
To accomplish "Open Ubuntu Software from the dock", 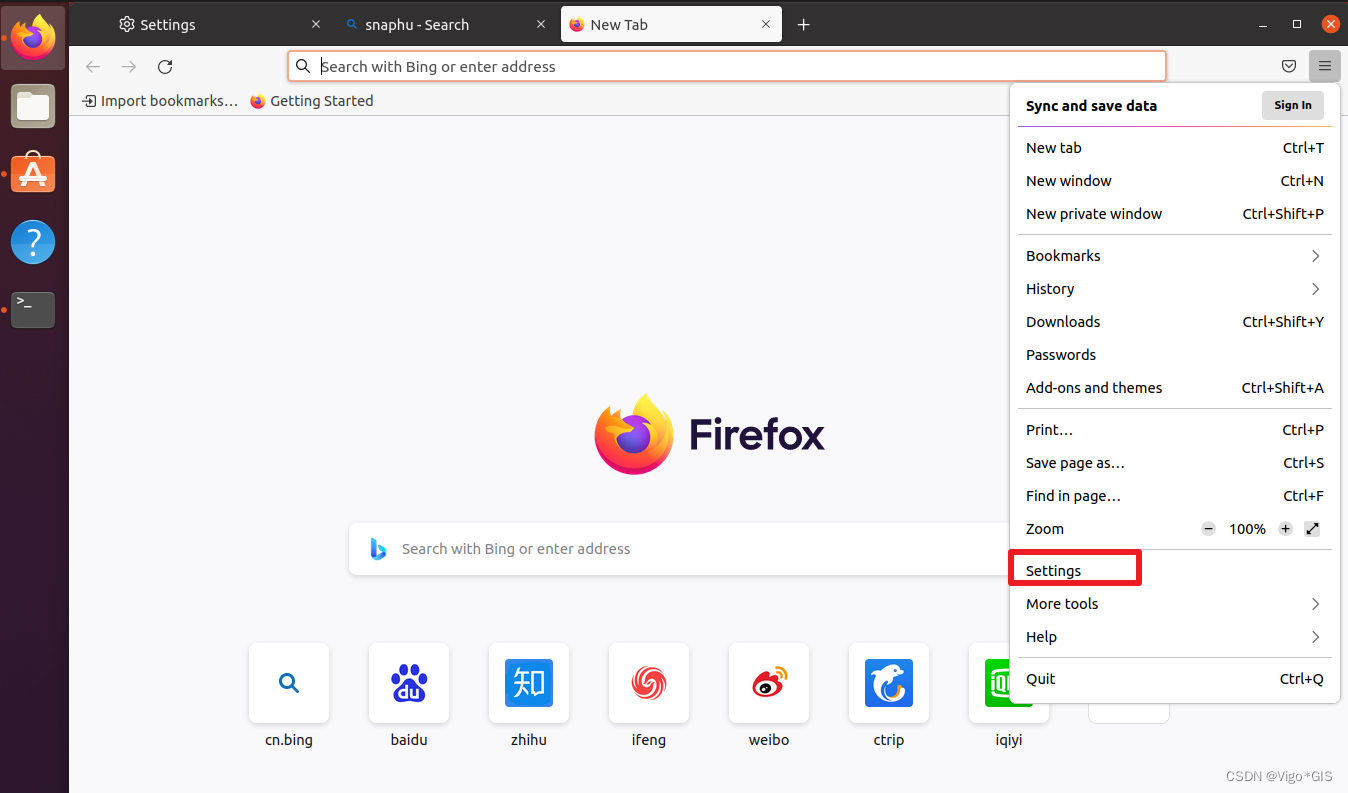I will pos(33,173).
